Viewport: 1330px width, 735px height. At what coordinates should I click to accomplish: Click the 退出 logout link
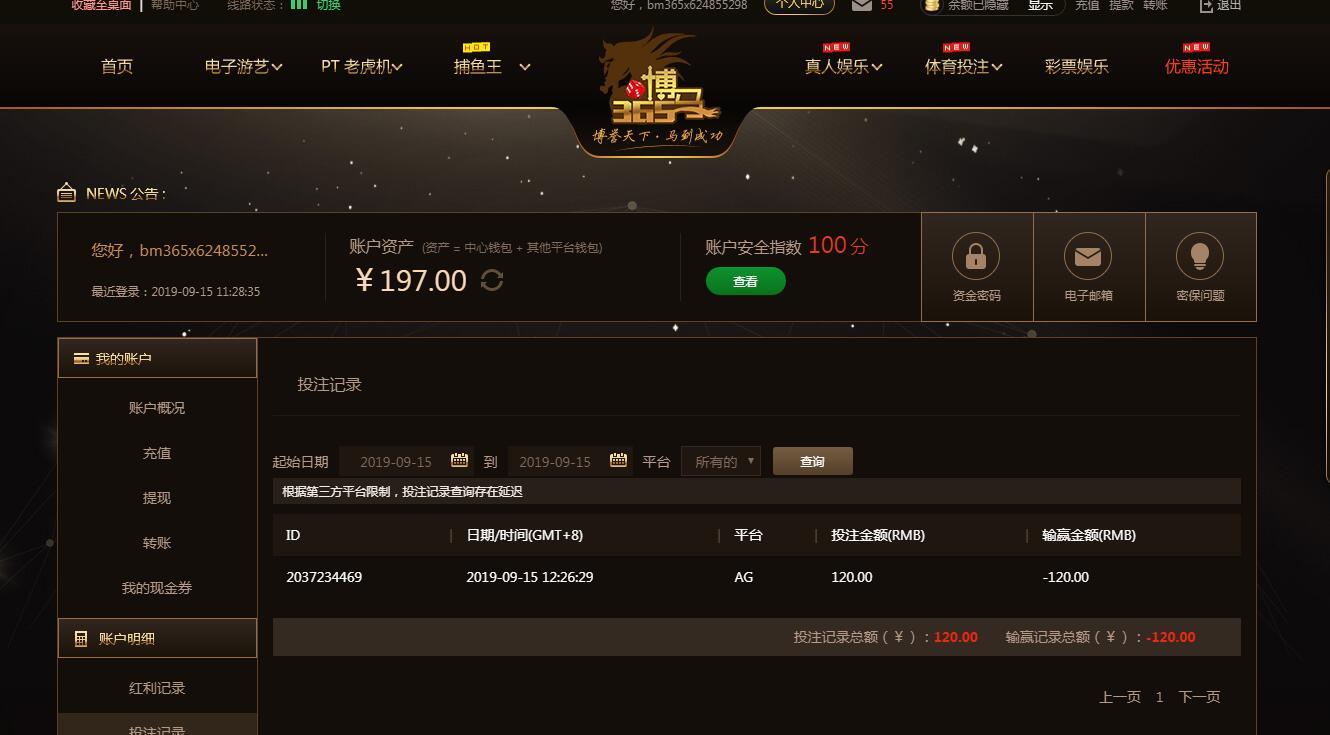point(1220,5)
